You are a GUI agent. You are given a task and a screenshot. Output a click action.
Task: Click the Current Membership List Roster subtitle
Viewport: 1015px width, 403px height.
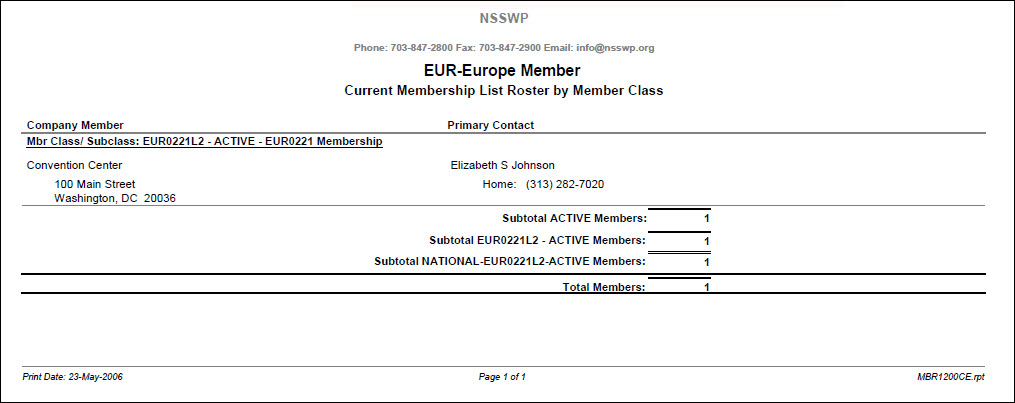pyautogui.click(x=503, y=90)
